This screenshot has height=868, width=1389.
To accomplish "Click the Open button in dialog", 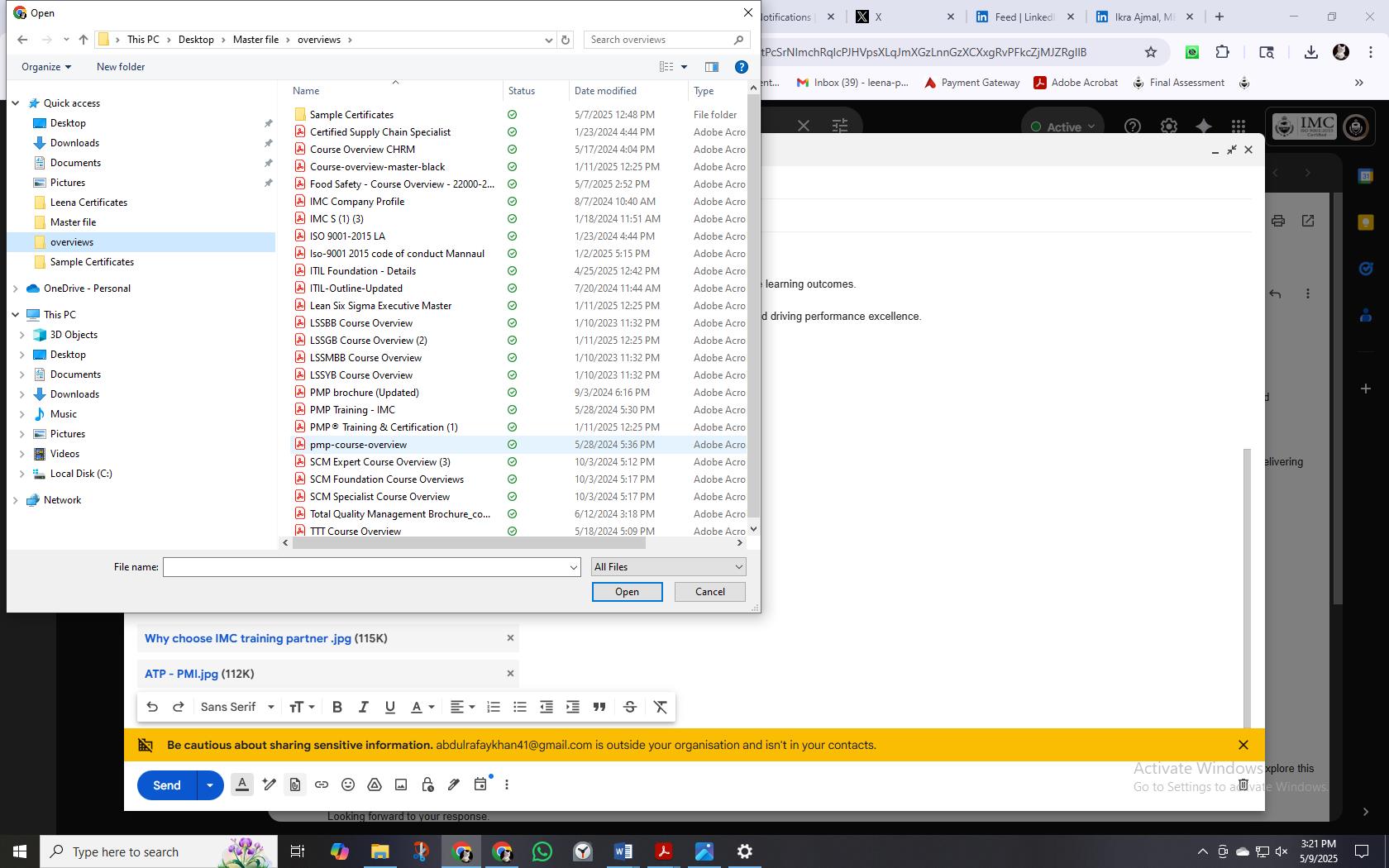I will click(x=627, y=592).
